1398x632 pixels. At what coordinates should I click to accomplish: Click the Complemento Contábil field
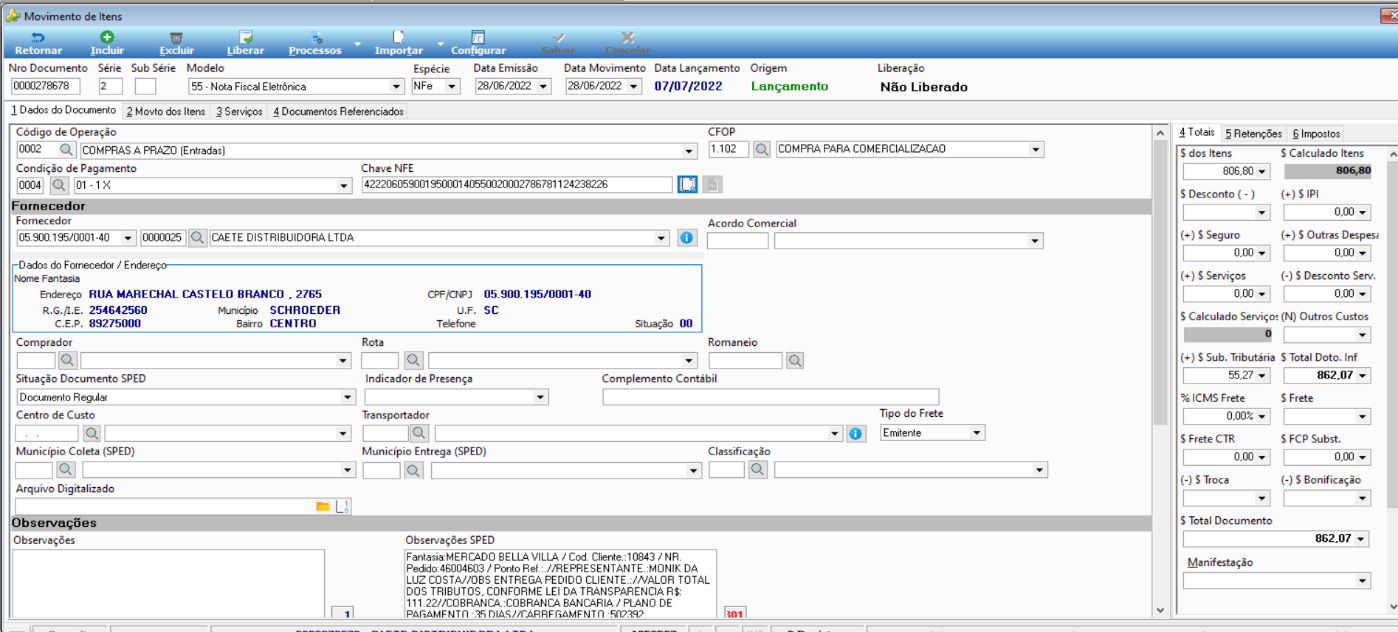(770, 397)
